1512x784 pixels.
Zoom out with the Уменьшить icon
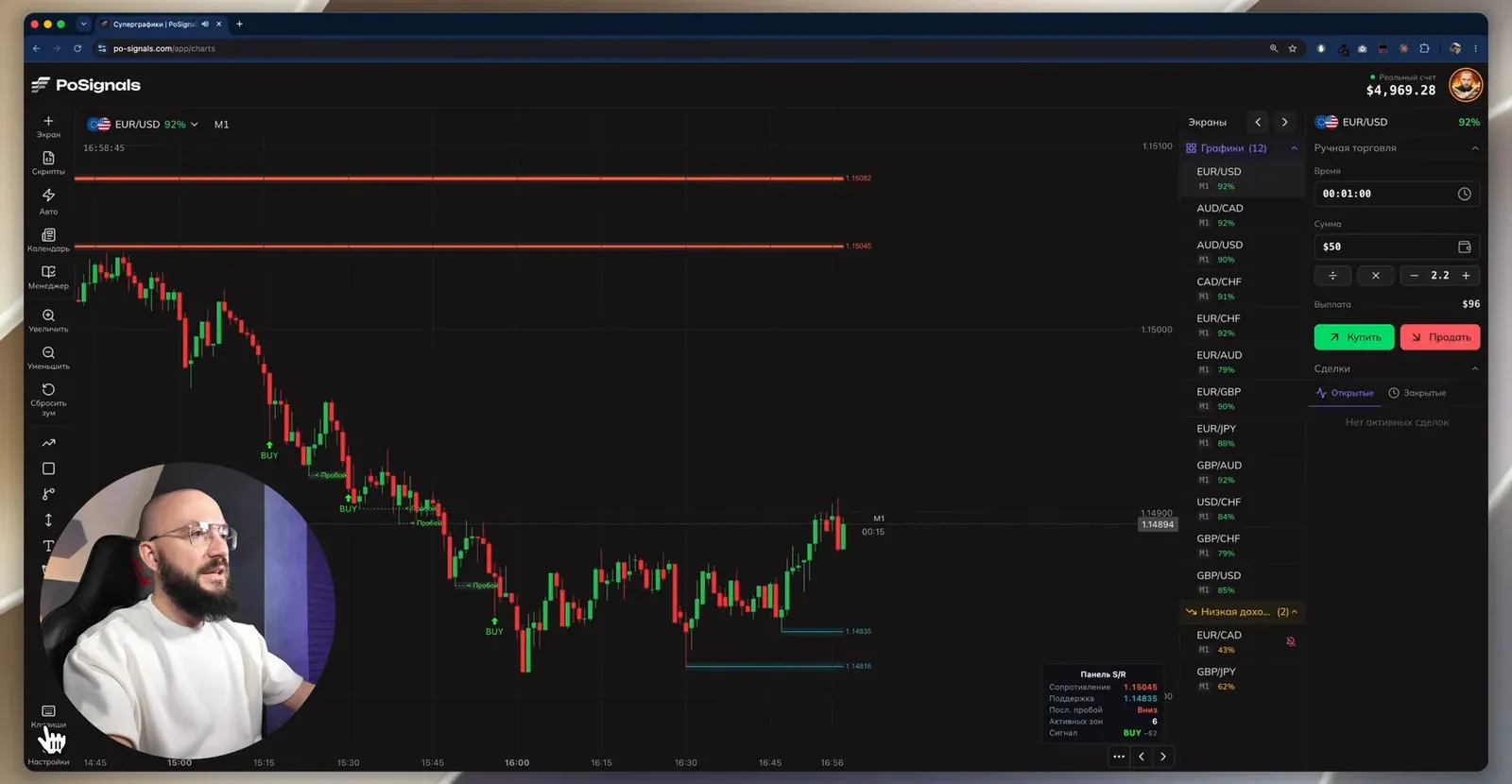48,357
